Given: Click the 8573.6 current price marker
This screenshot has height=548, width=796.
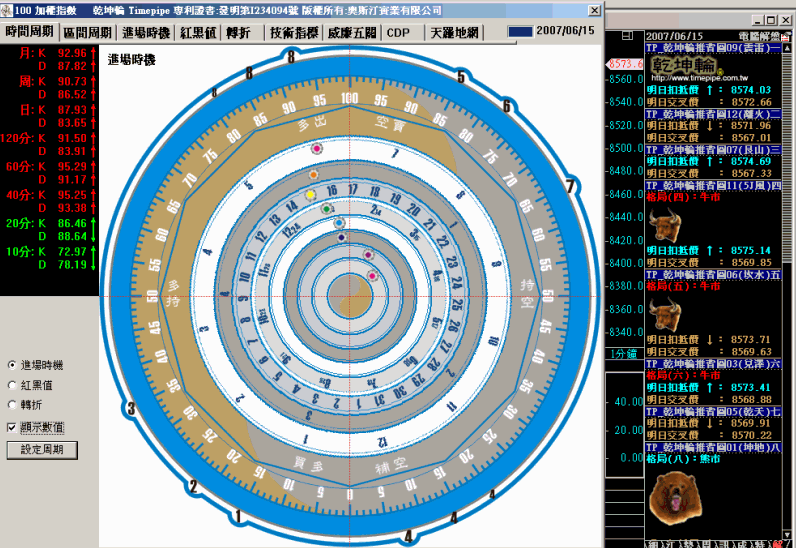Looking at the screenshot, I should [625, 63].
